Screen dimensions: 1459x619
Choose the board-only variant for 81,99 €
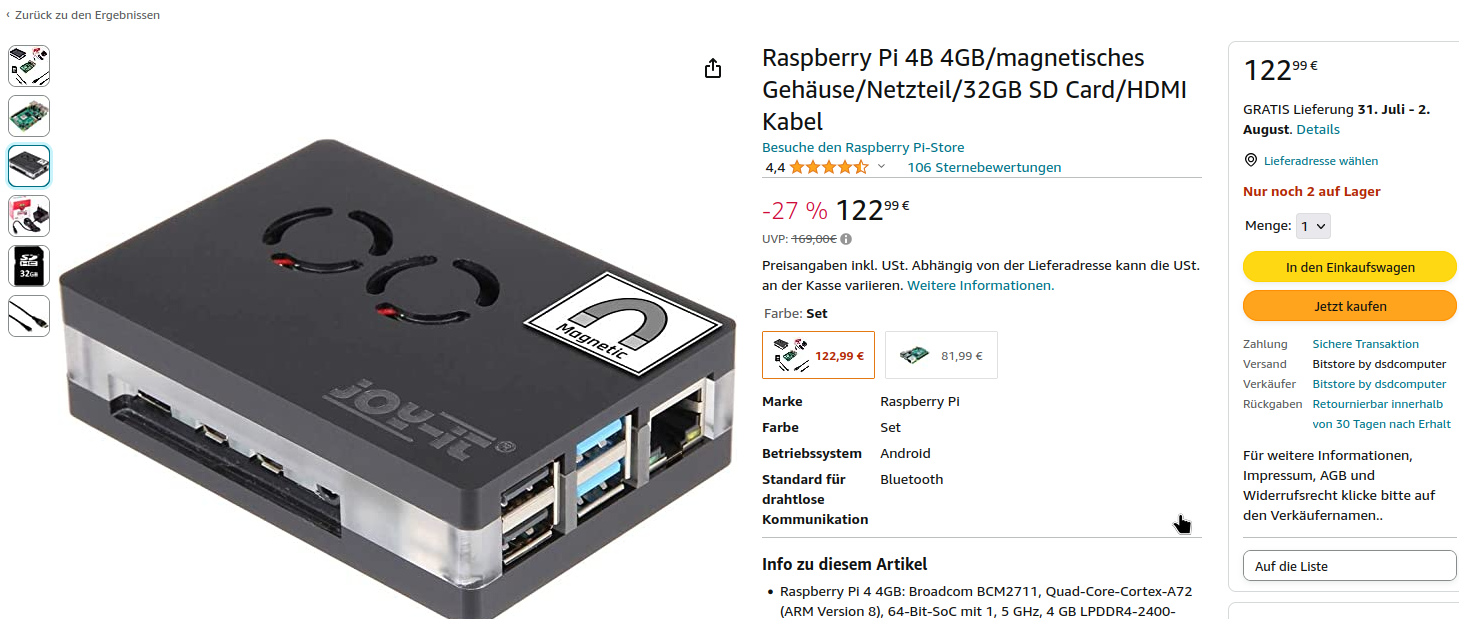pyautogui.click(x=941, y=355)
